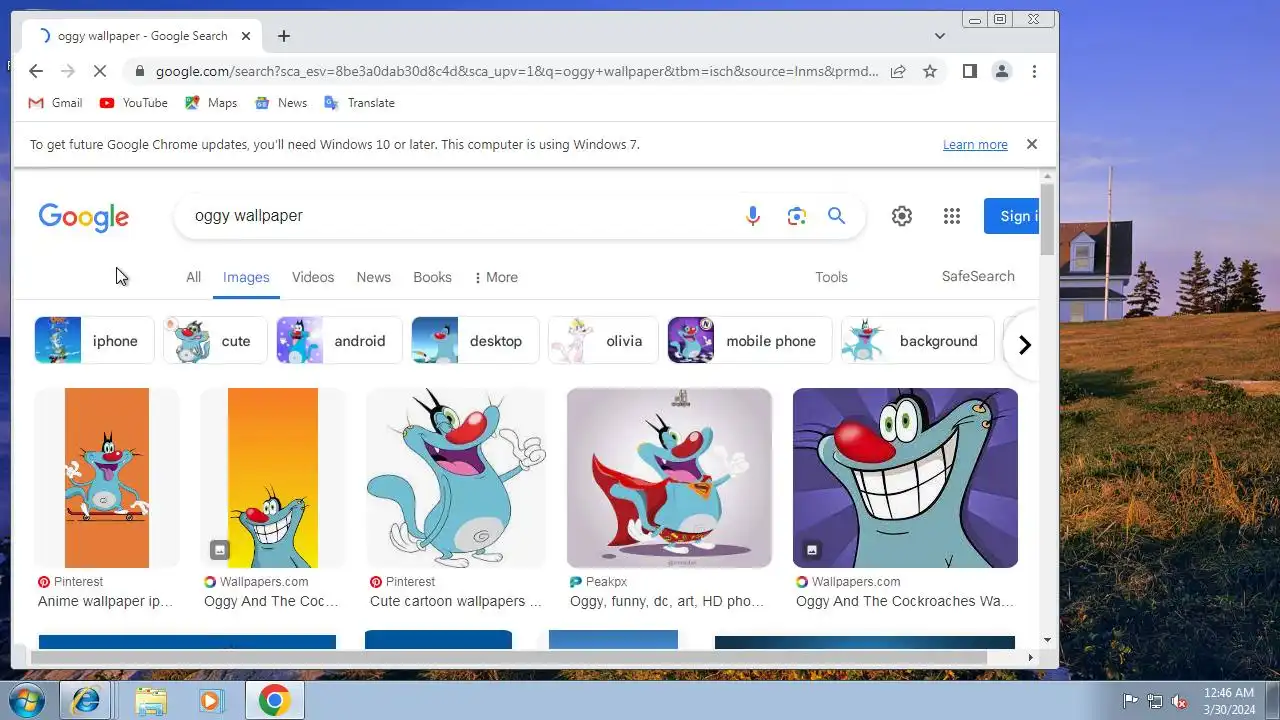Stop loading the page
The image size is (1280, 720).
[100, 71]
